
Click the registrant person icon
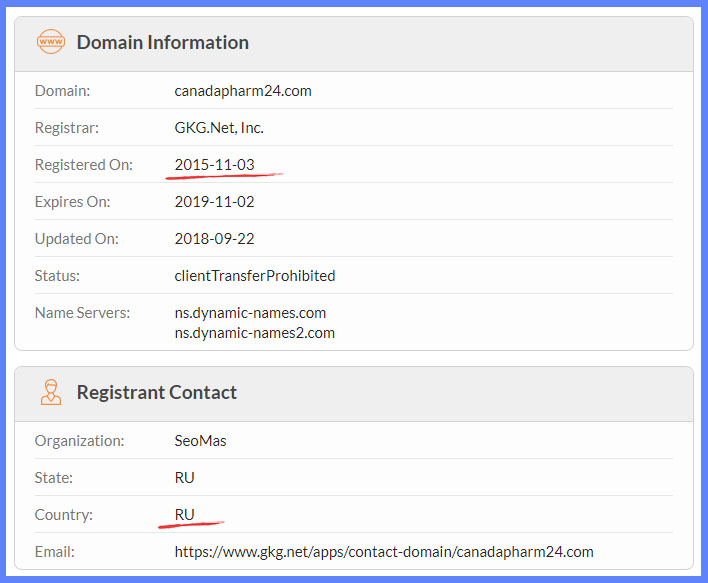50,392
